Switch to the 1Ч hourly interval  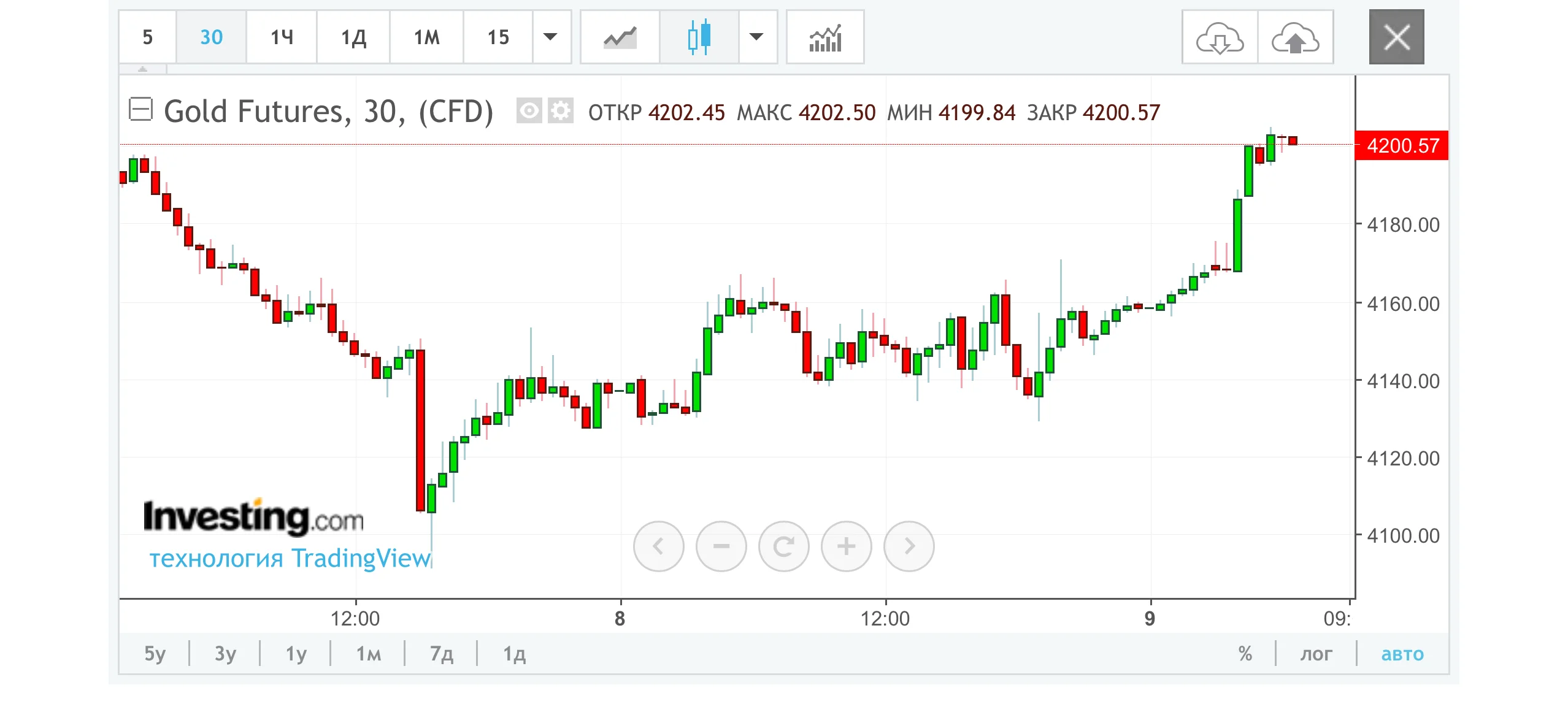point(282,37)
